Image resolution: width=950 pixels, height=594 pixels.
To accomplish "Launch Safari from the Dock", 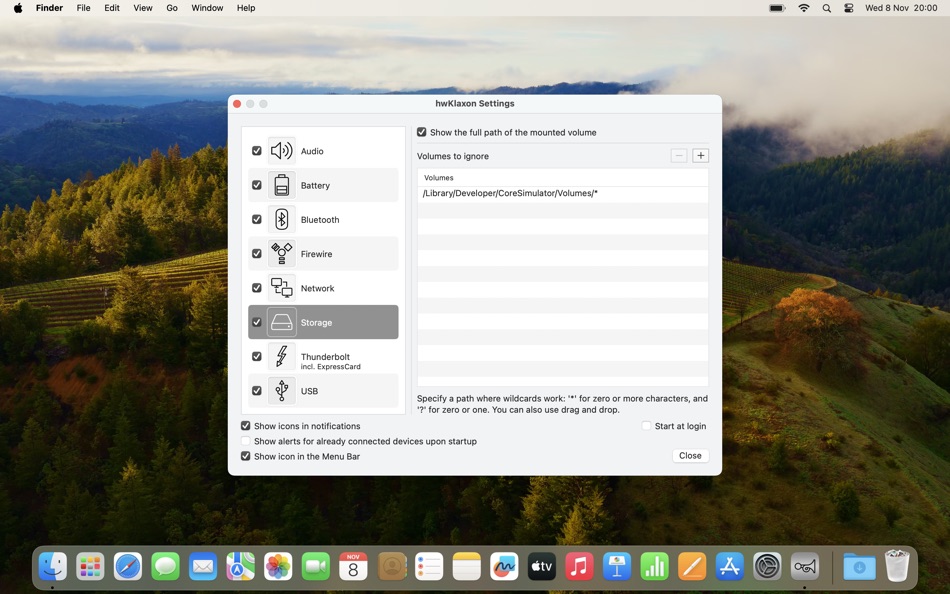I will click(x=128, y=567).
